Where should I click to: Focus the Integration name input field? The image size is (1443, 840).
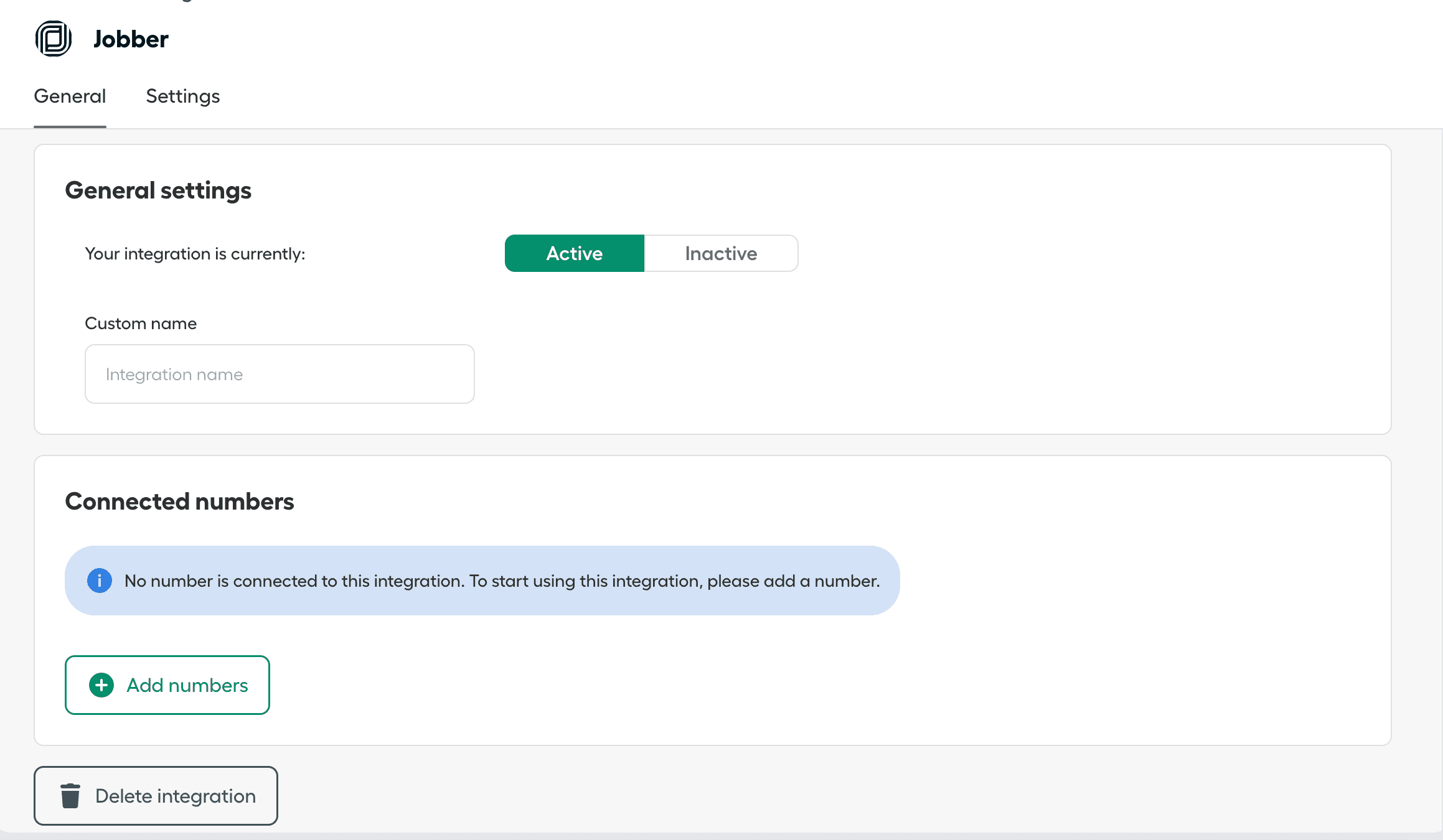(279, 373)
